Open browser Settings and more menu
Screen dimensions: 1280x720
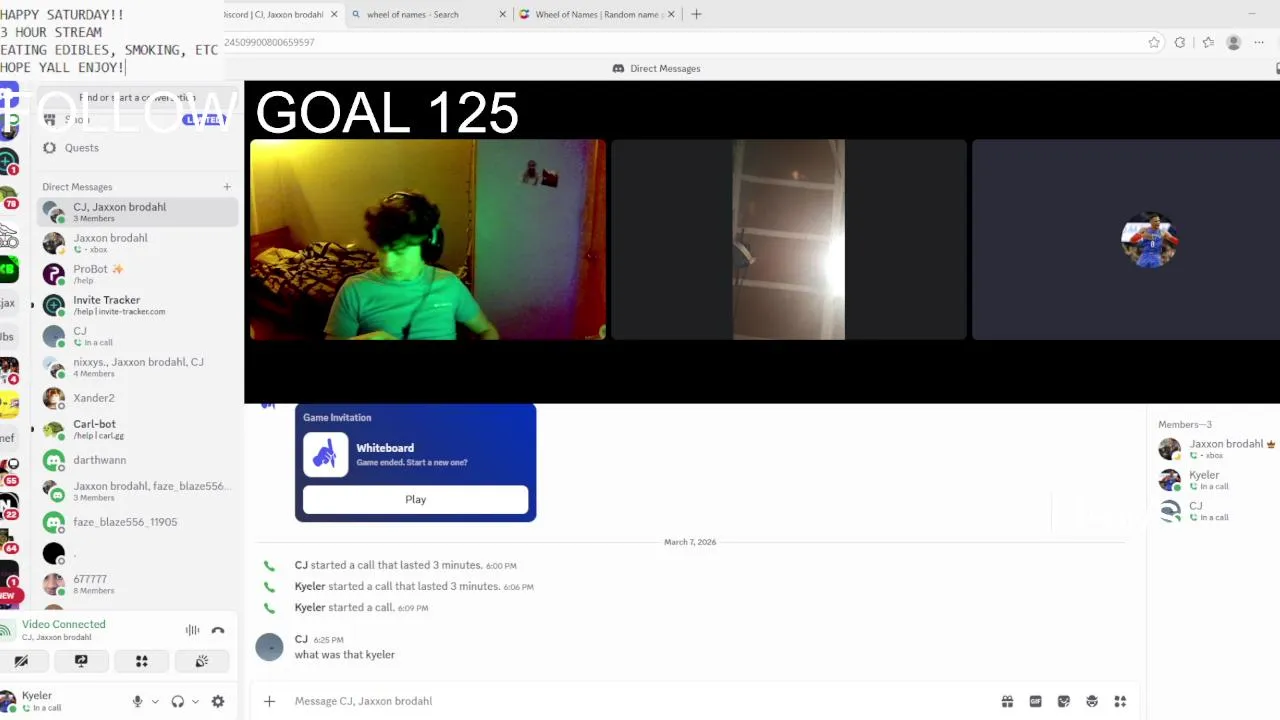(1259, 42)
